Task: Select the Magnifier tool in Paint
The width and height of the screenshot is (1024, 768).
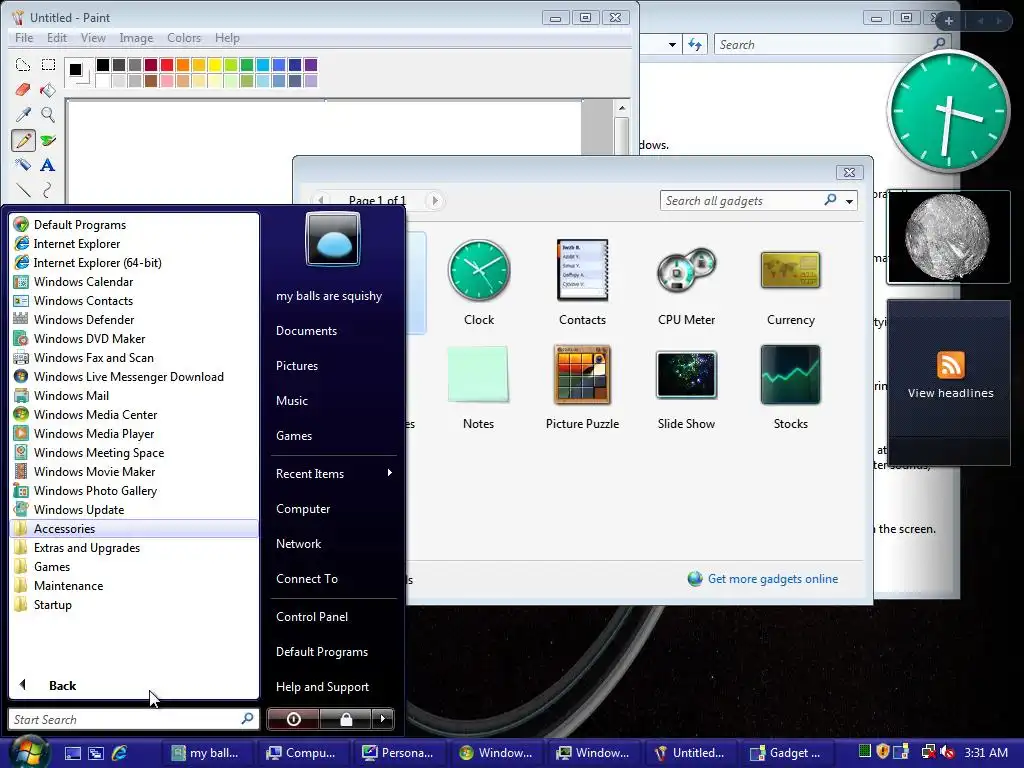Action: point(48,115)
